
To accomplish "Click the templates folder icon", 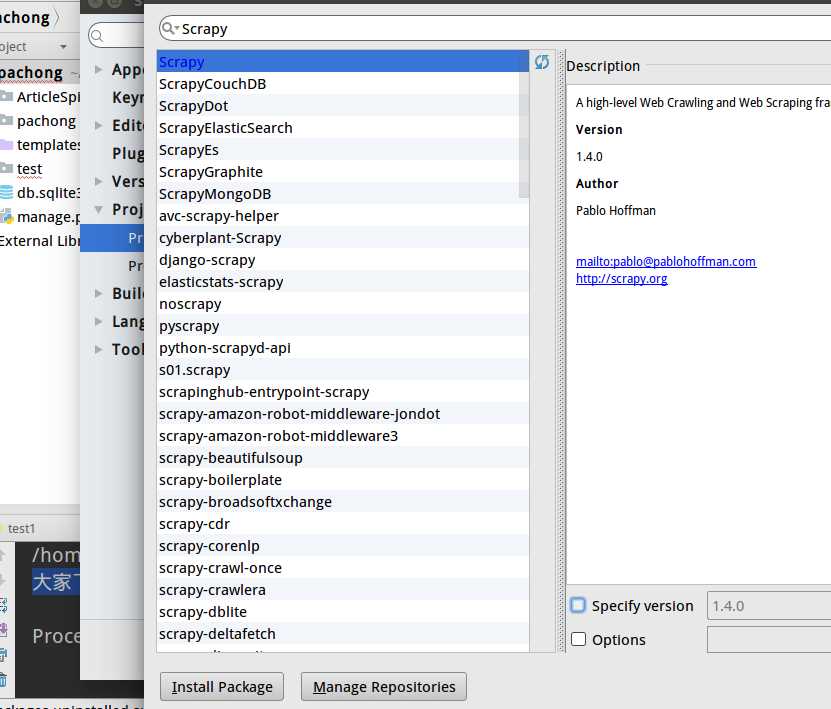I will click(x=6, y=144).
